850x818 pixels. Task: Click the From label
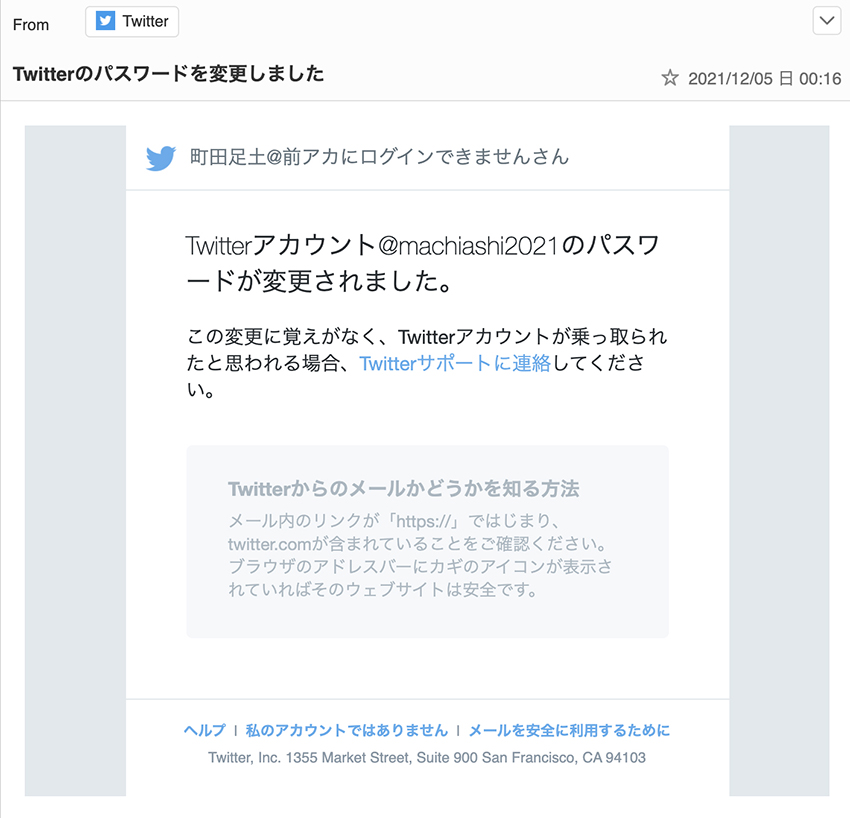pyautogui.click(x=31, y=24)
